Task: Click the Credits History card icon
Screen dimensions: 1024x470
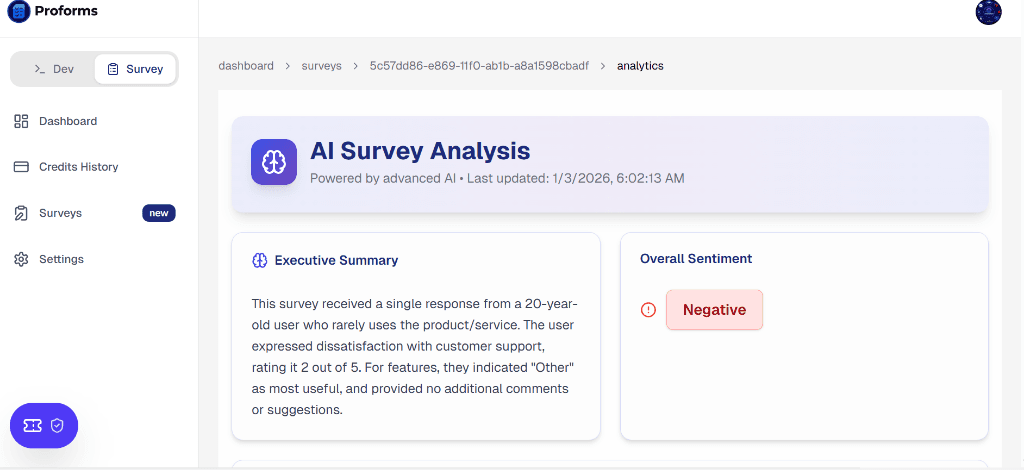Action: [x=21, y=167]
